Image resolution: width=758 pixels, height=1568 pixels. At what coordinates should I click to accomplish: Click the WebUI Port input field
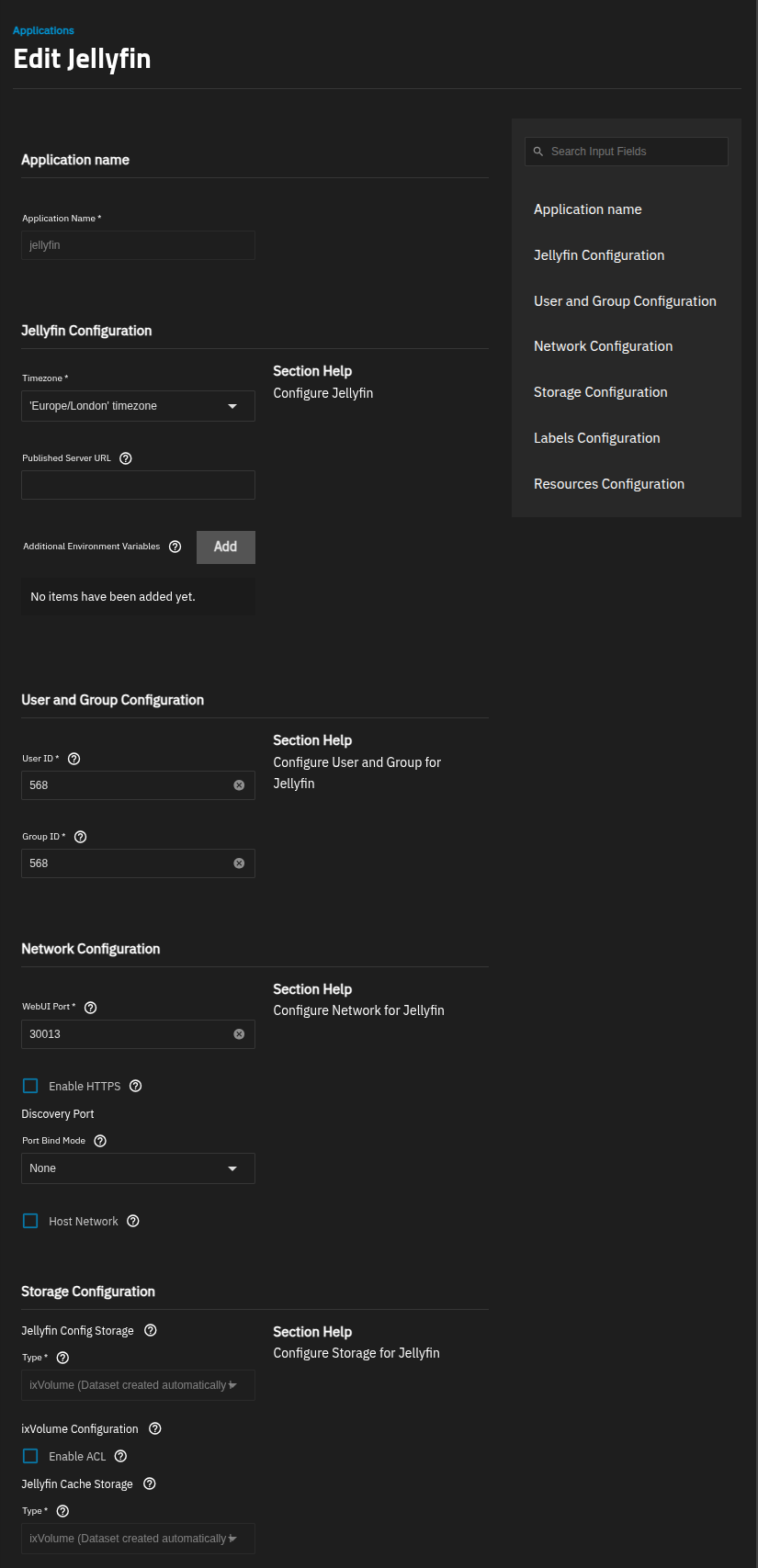138,1034
